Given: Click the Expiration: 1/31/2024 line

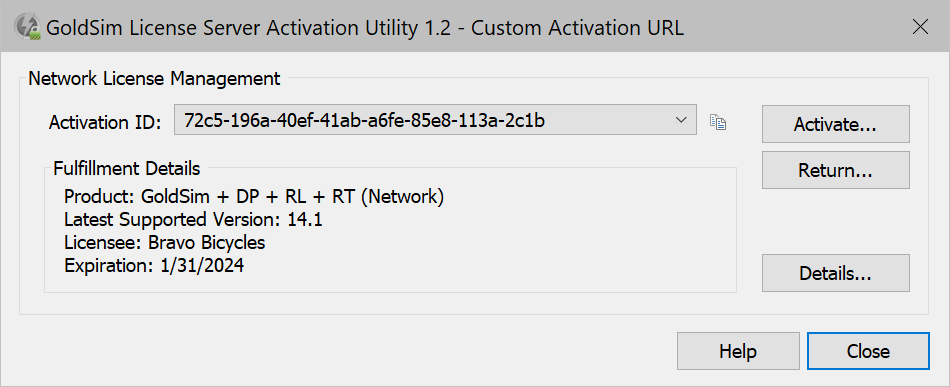Looking at the screenshot, I should (154, 265).
